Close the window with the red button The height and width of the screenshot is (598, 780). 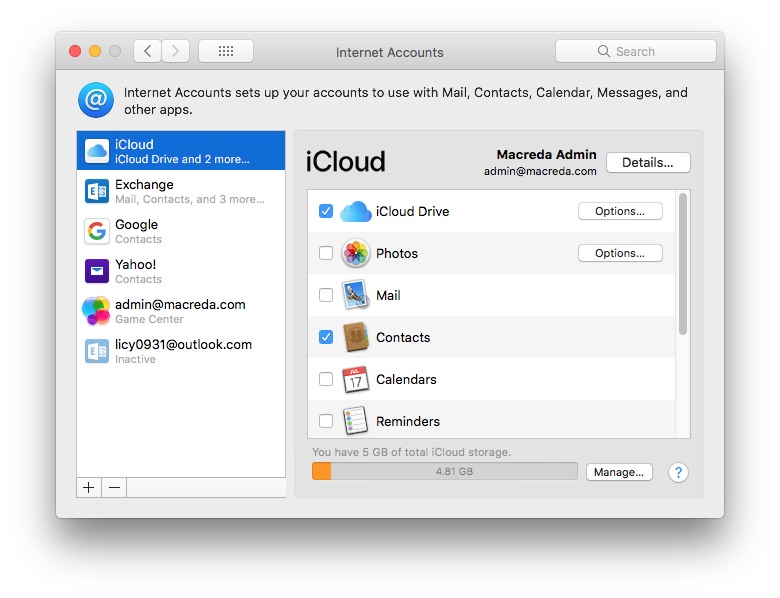[x=75, y=51]
